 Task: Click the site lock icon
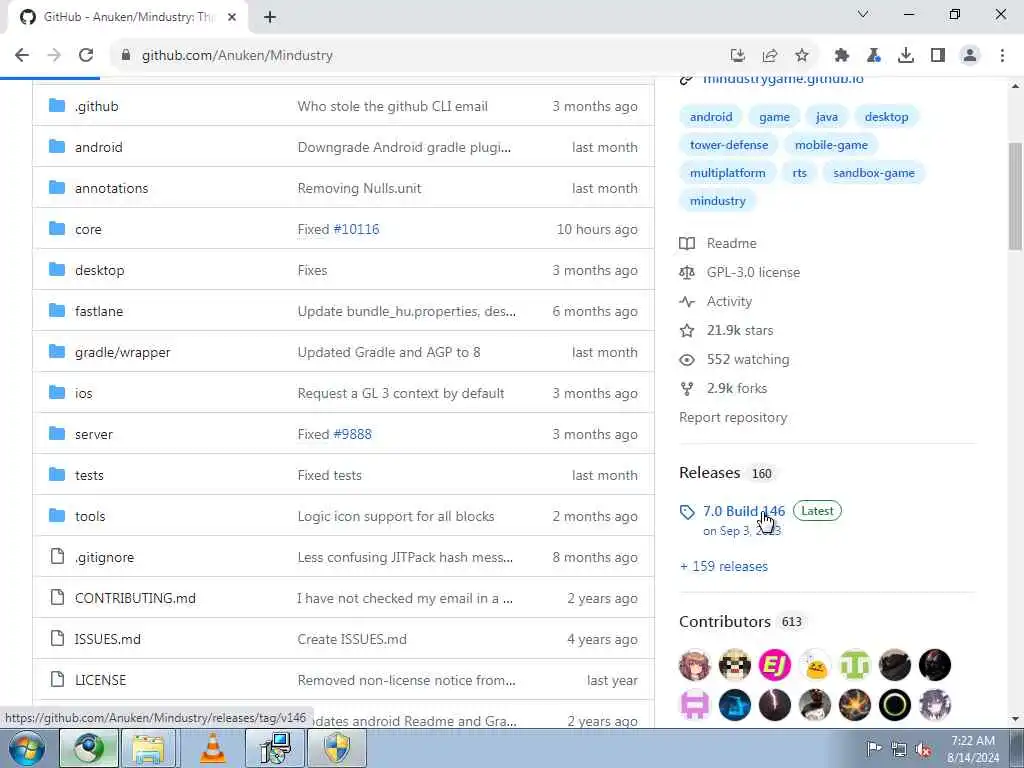click(126, 56)
